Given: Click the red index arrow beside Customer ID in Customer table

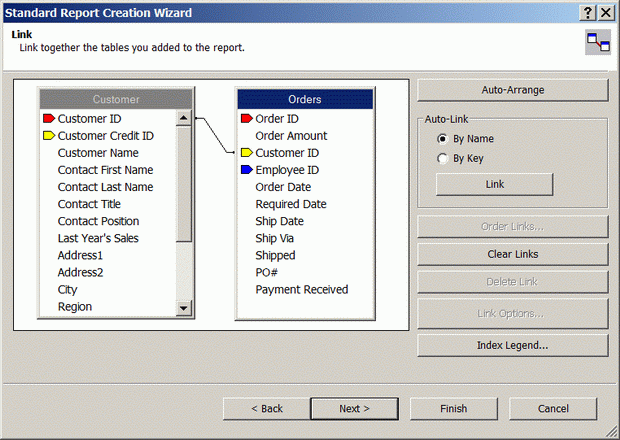Looking at the screenshot, I should [x=48, y=119].
